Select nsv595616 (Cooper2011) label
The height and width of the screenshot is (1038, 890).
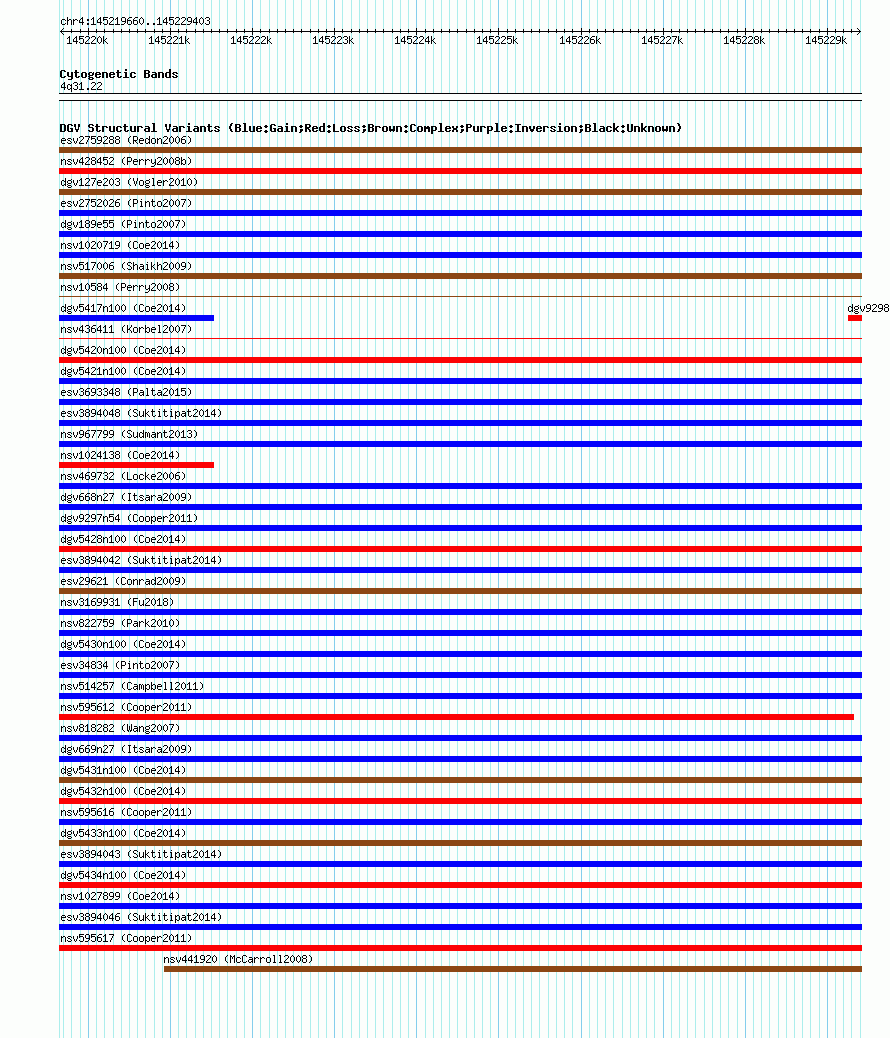point(126,812)
